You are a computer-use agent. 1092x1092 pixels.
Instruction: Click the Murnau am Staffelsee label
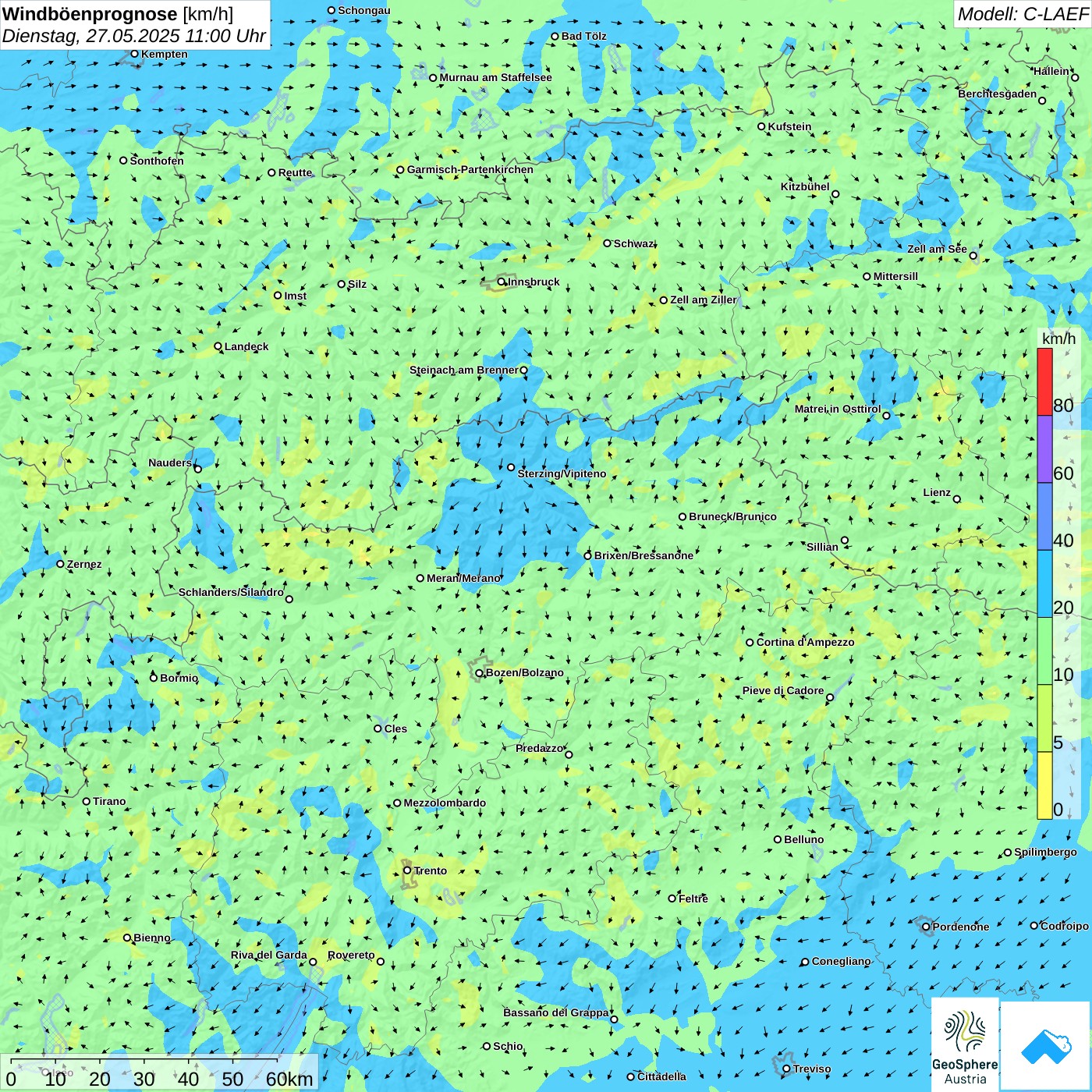point(495,77)
